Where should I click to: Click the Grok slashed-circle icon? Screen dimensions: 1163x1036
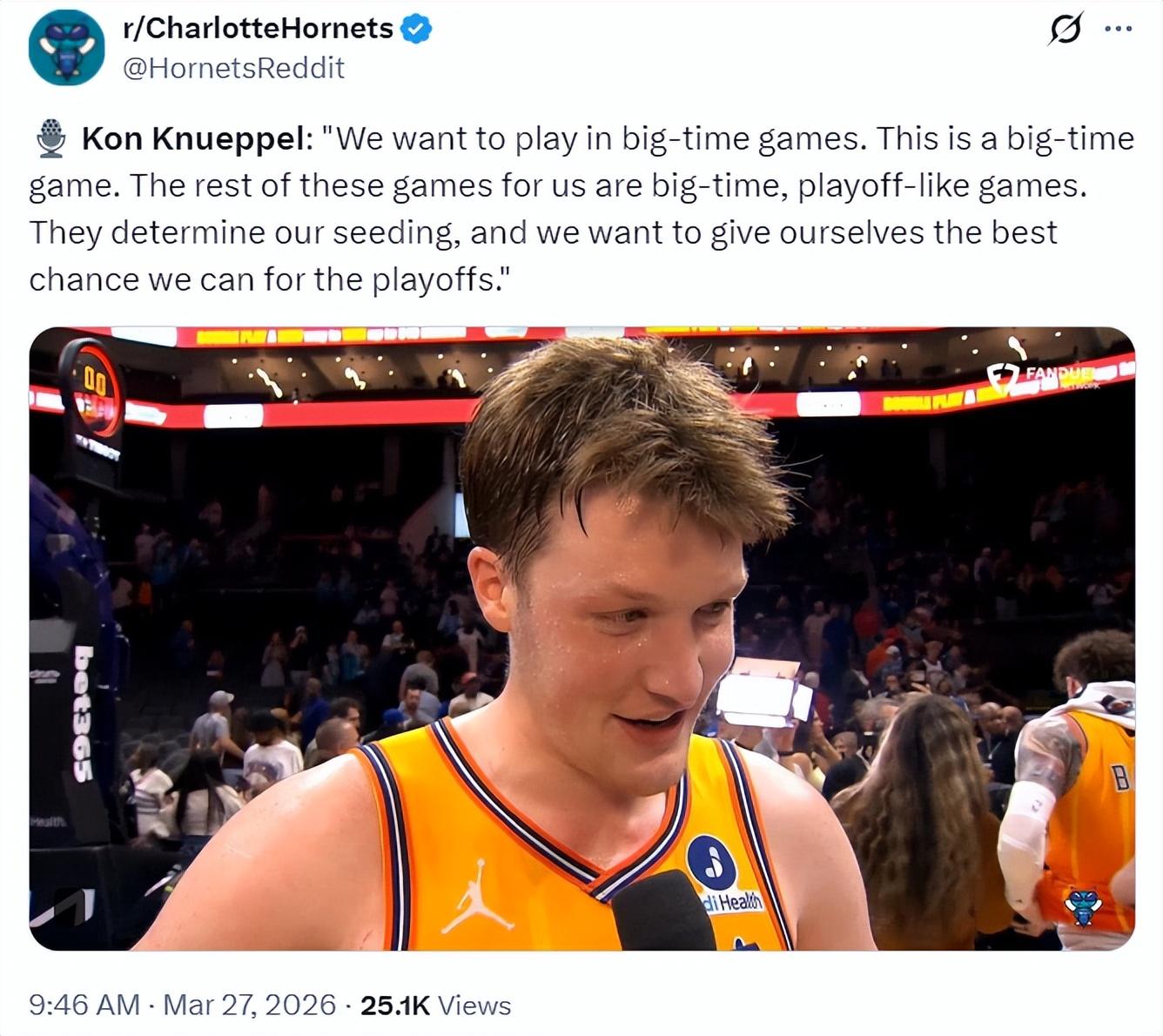[1065, 30]
